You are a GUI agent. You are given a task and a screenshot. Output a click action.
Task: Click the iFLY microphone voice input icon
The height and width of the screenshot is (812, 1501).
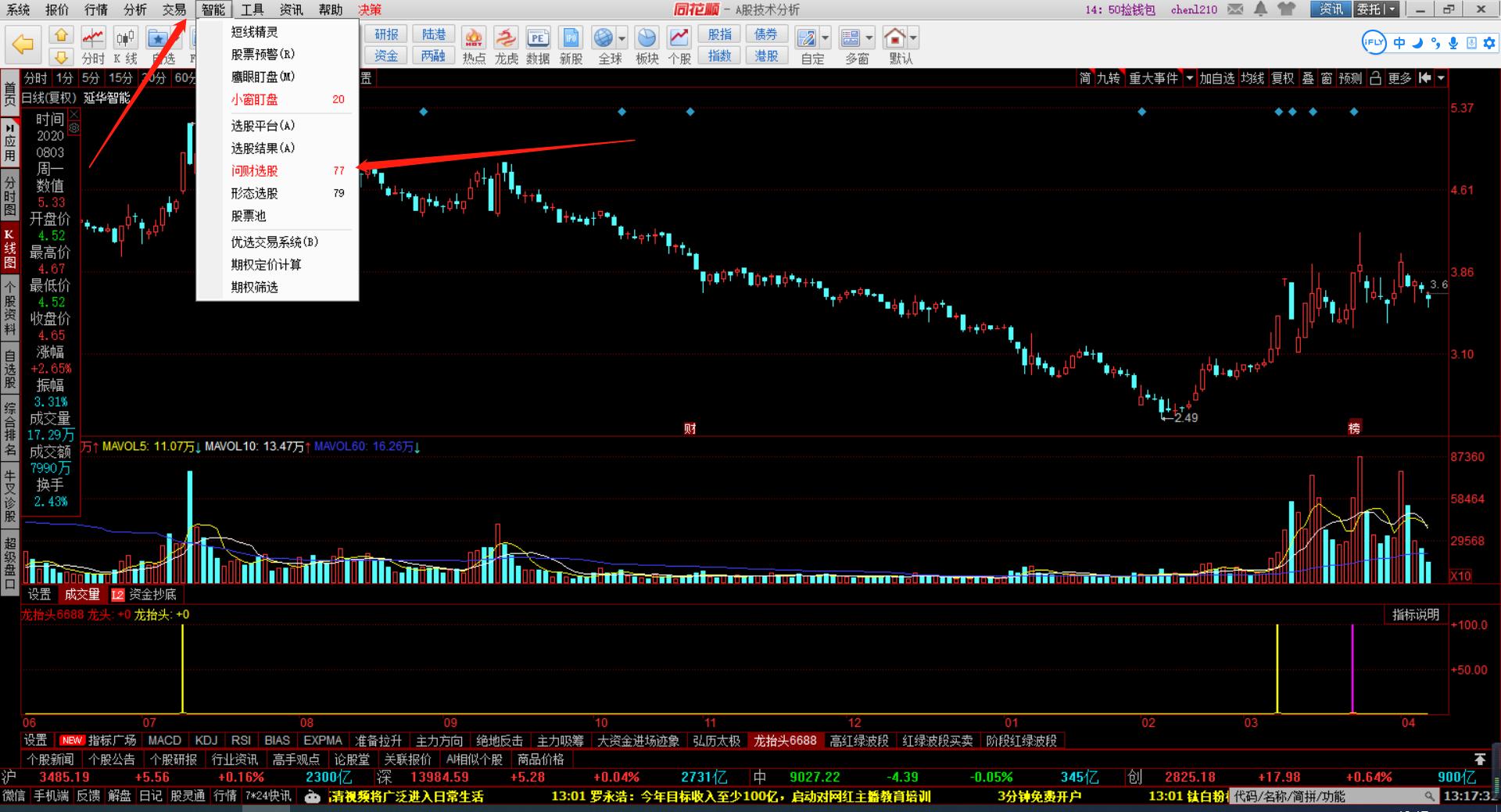tap(1453, 43)
